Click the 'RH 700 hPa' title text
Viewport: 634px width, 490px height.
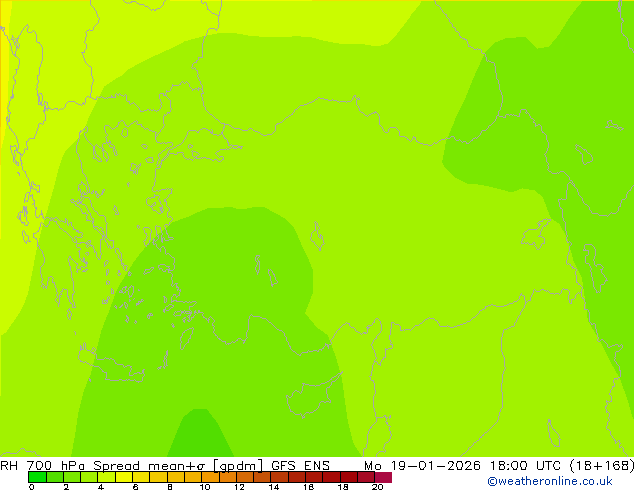click(x=42, y=465)
